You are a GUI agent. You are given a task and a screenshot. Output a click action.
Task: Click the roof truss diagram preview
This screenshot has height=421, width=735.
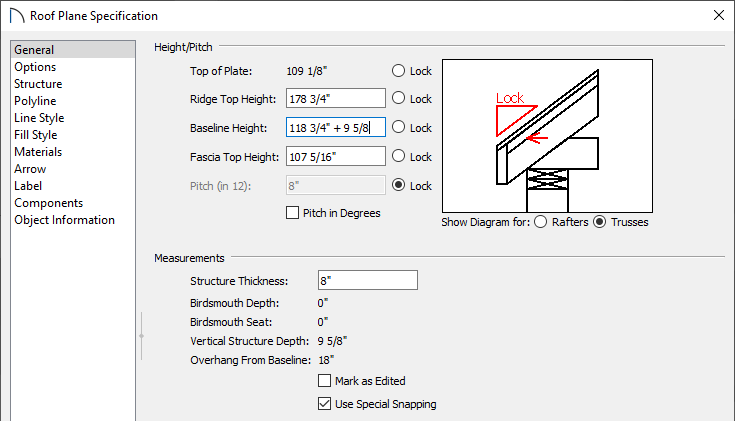point(547,136)
